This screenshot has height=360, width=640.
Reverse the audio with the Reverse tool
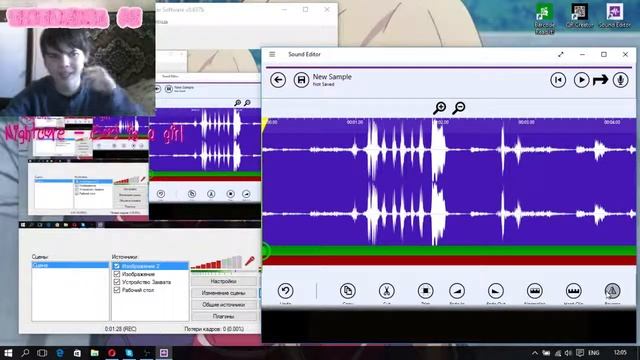coord(612,291)
